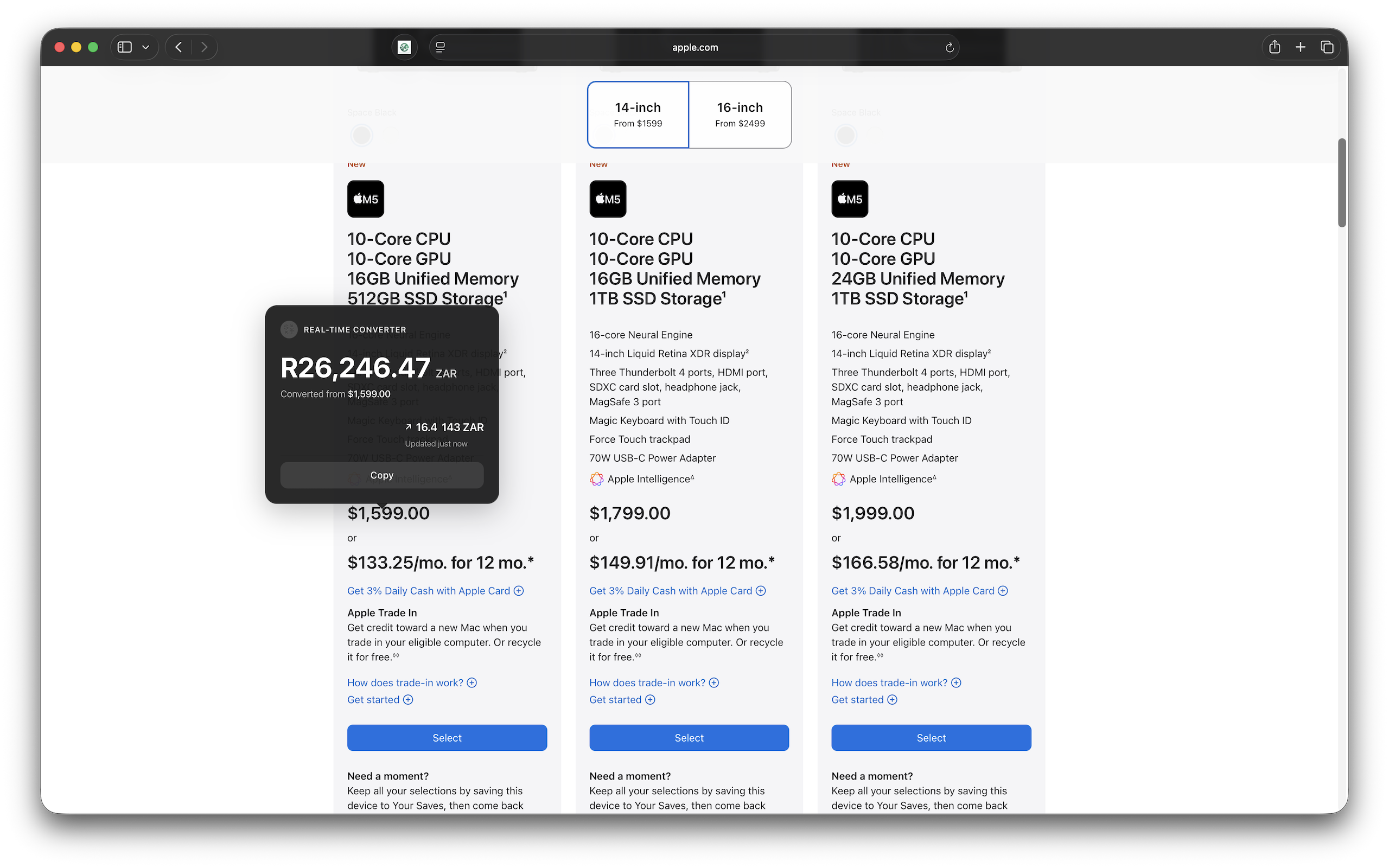
Task: Click the Safari sidebar toggle icon
Action: pyautogui.click(x=125, y=47)
